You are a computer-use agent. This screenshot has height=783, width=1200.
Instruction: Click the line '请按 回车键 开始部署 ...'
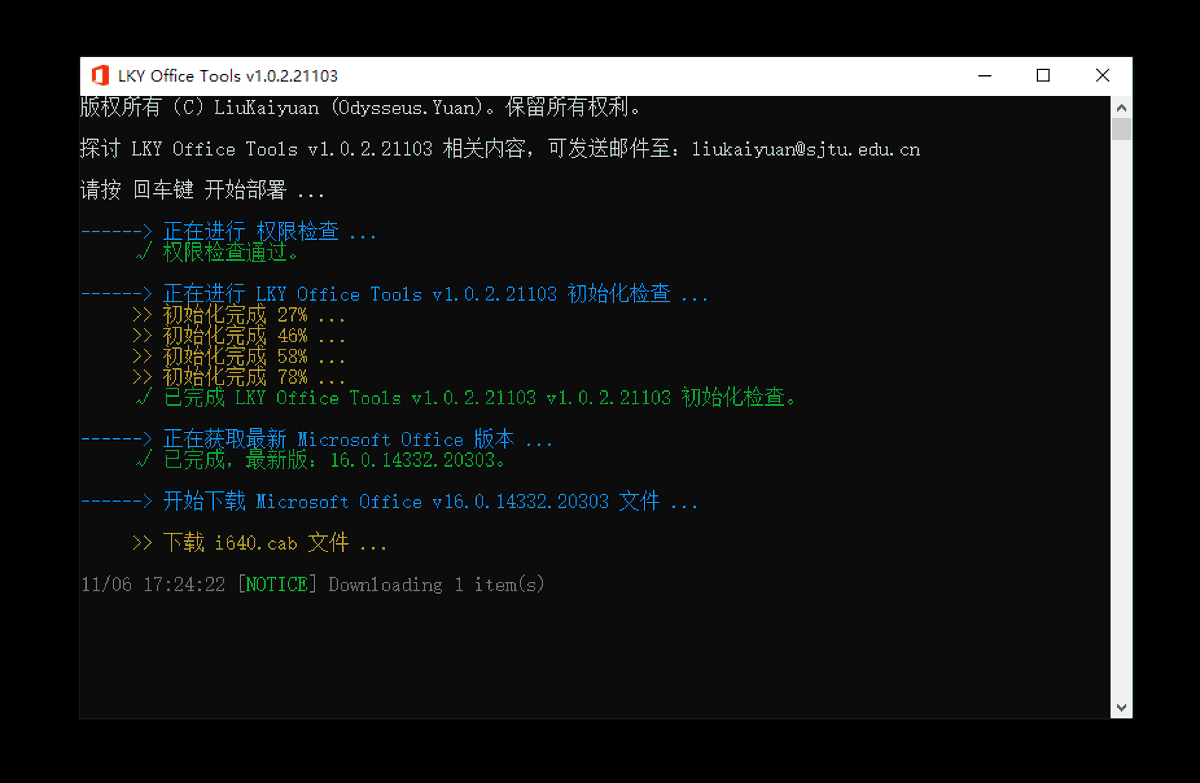point(203,190)
